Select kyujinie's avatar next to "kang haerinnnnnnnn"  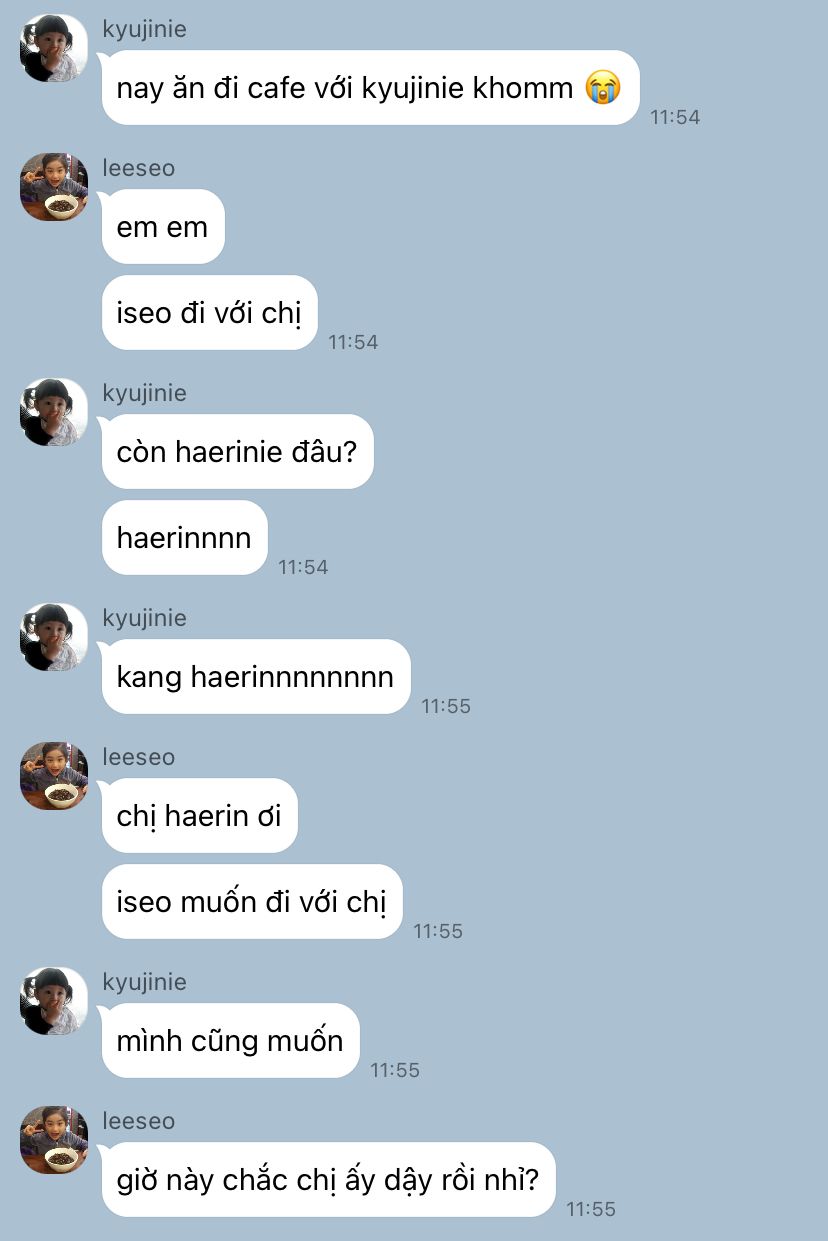53,637
